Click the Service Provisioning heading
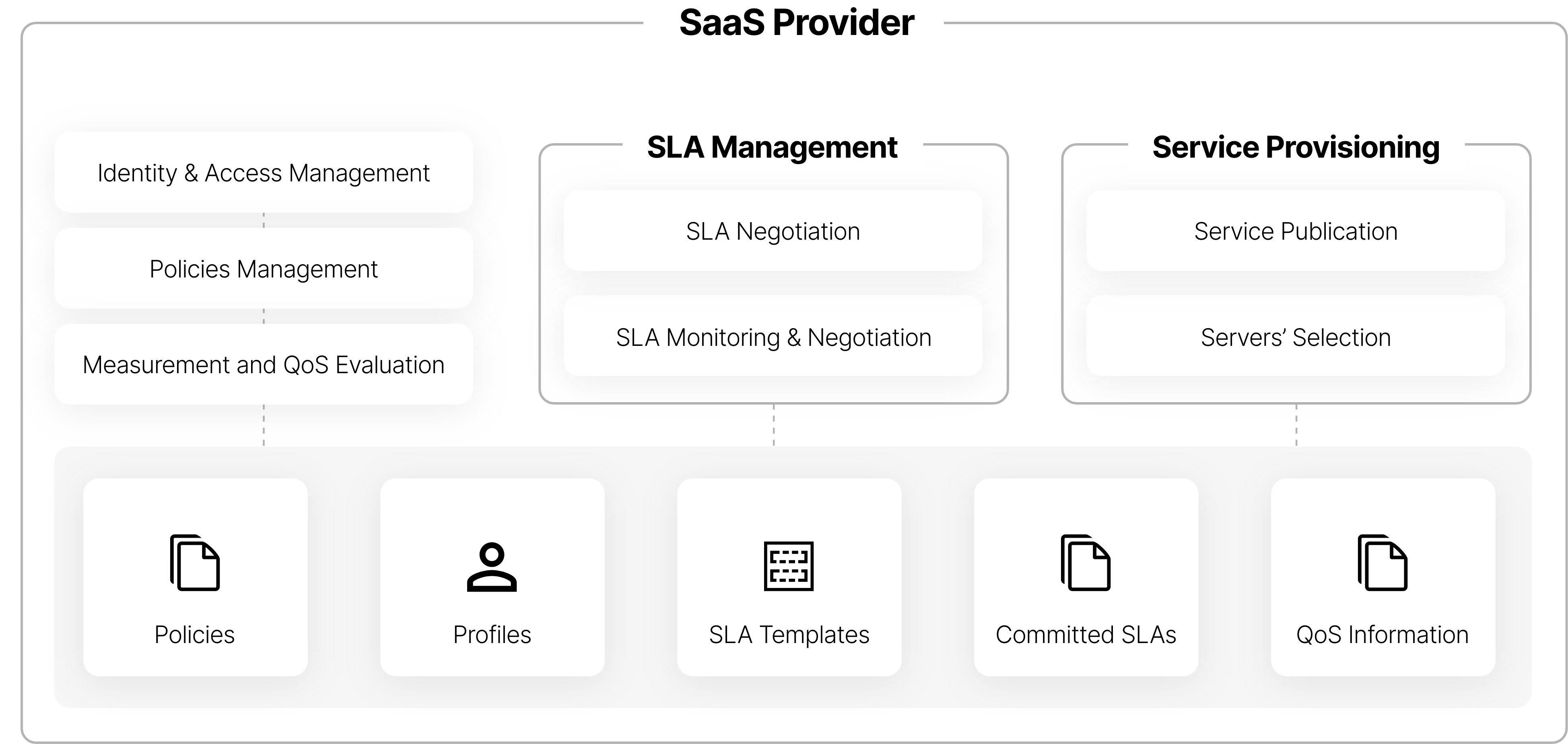Image resolution: width=1568 pixels, height=744 pixels. [1296, 147]
